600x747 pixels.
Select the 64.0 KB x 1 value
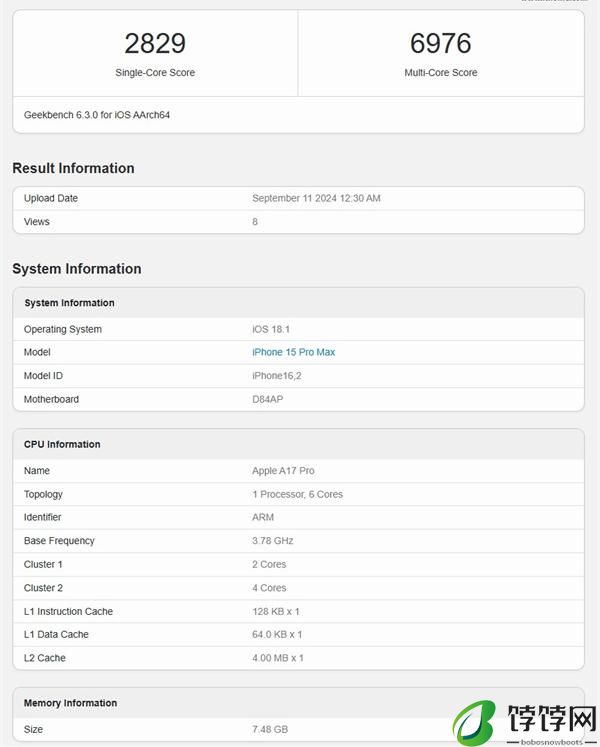point(277,635)
